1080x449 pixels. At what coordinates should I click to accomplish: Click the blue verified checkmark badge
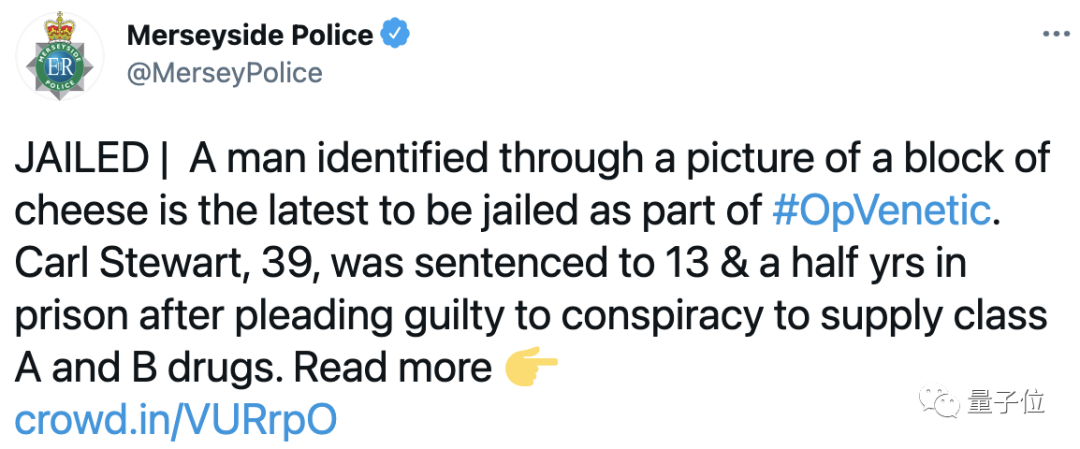click(x=396, y=35)
